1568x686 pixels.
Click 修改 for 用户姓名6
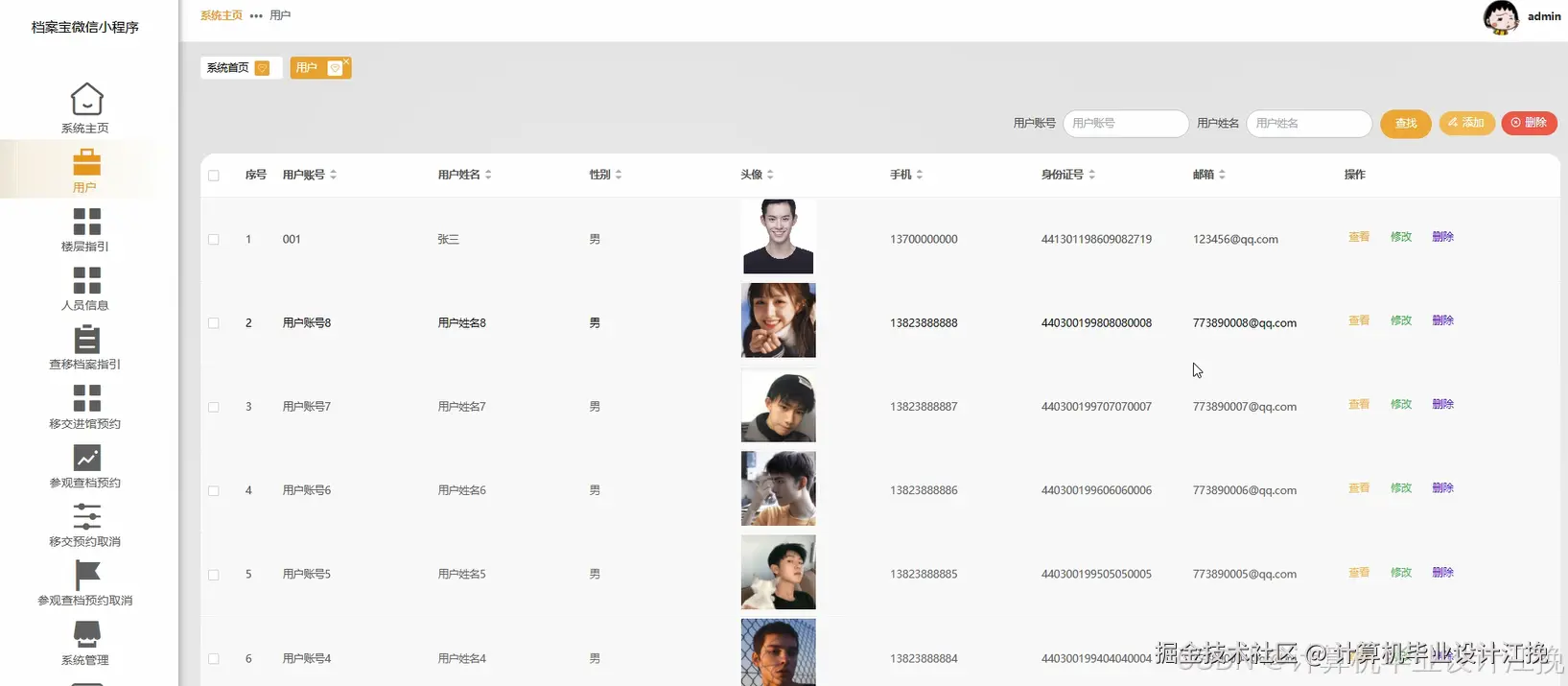tap(1401, 488)
